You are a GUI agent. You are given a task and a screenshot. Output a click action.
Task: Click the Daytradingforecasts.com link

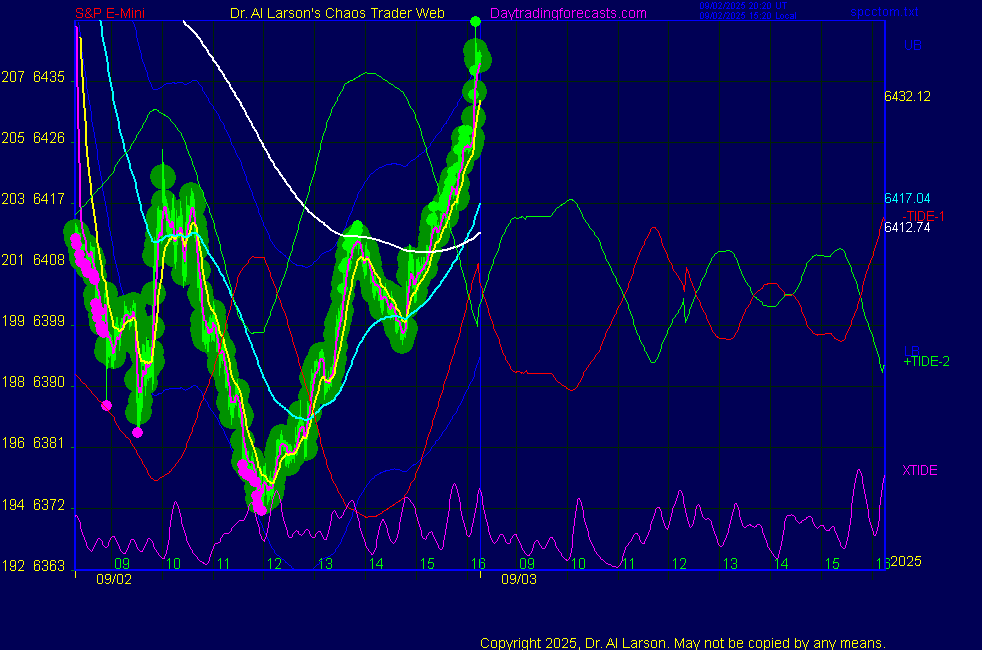[567, 13]
